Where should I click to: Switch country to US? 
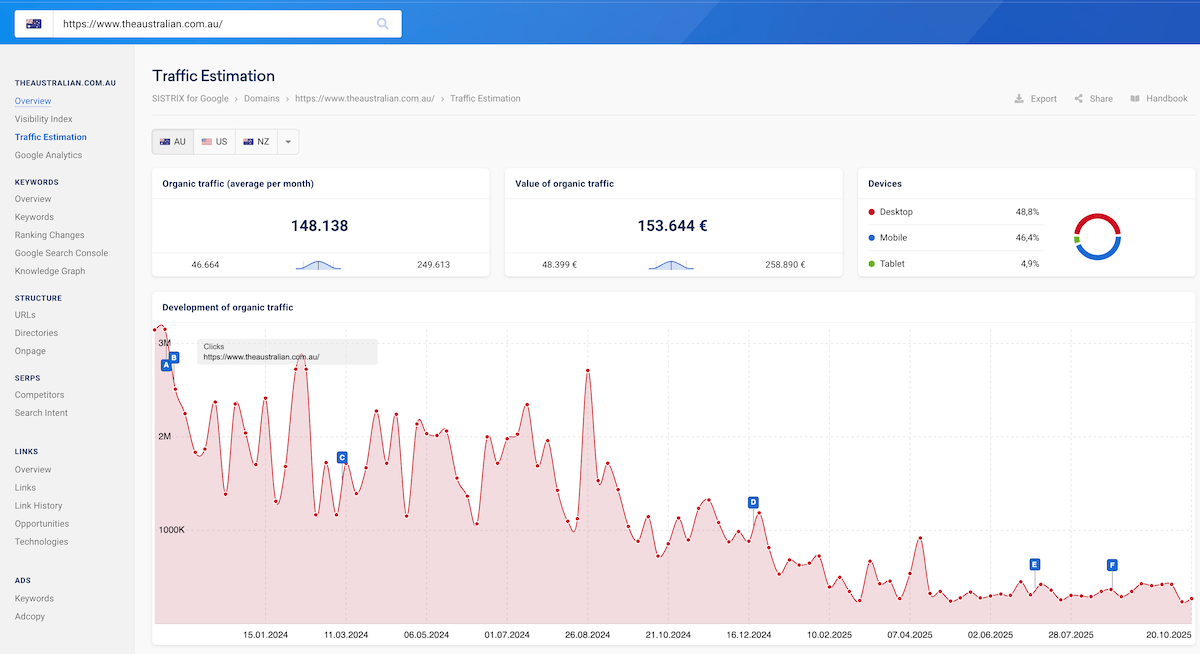pos(214,142)
